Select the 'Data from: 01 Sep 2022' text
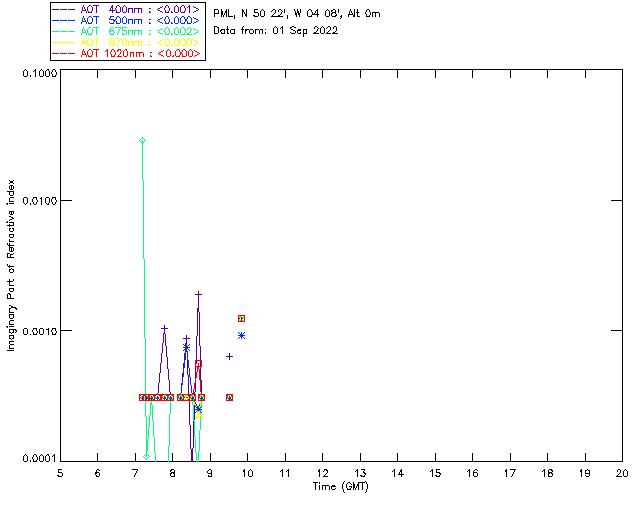This screenshot has width=640, height=512. (x=276, y=31)
